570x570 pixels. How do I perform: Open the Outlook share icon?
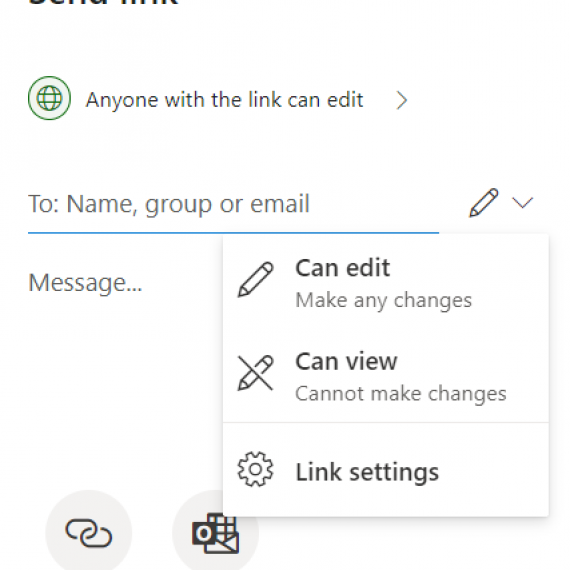click(215, 533)
